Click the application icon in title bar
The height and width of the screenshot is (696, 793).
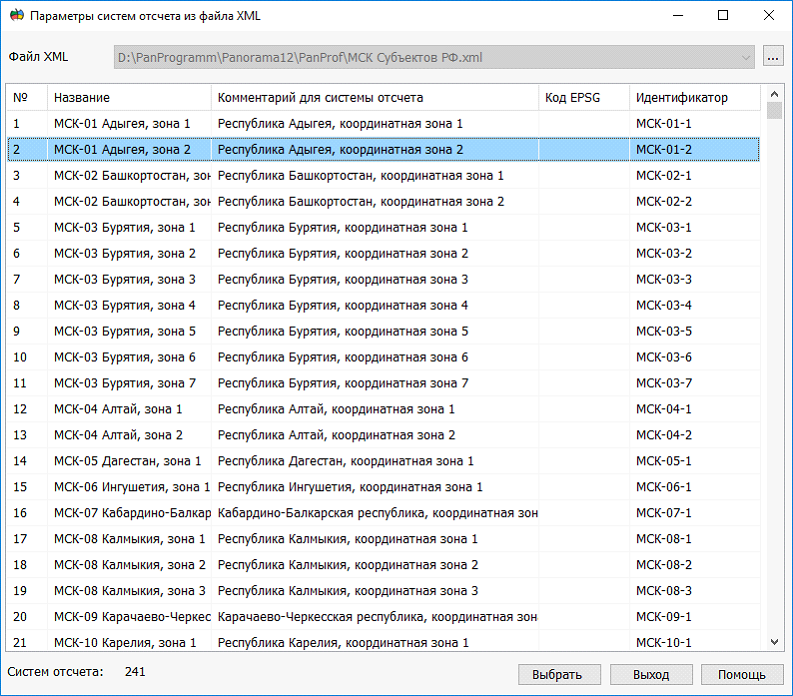(x=17, y=15)
